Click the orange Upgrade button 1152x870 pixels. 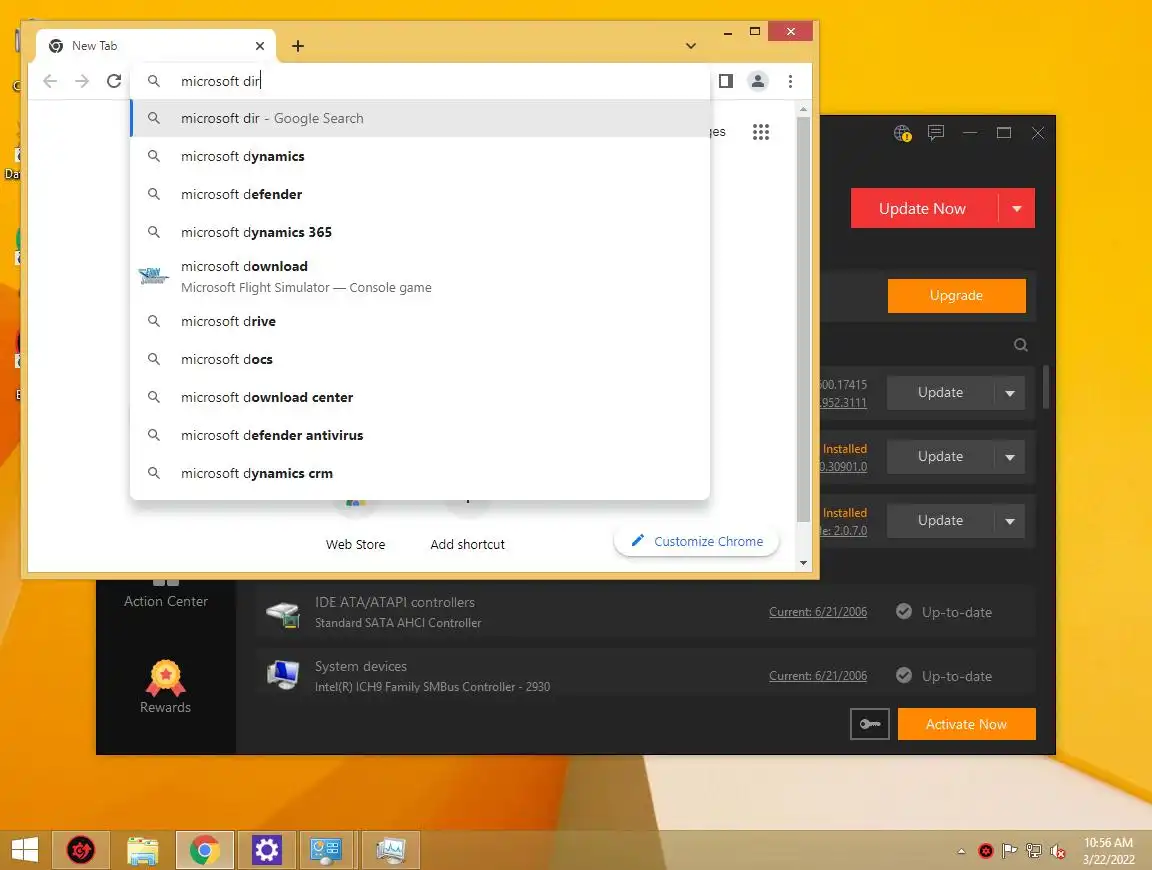pyautogui.click(x=957, y=295)
